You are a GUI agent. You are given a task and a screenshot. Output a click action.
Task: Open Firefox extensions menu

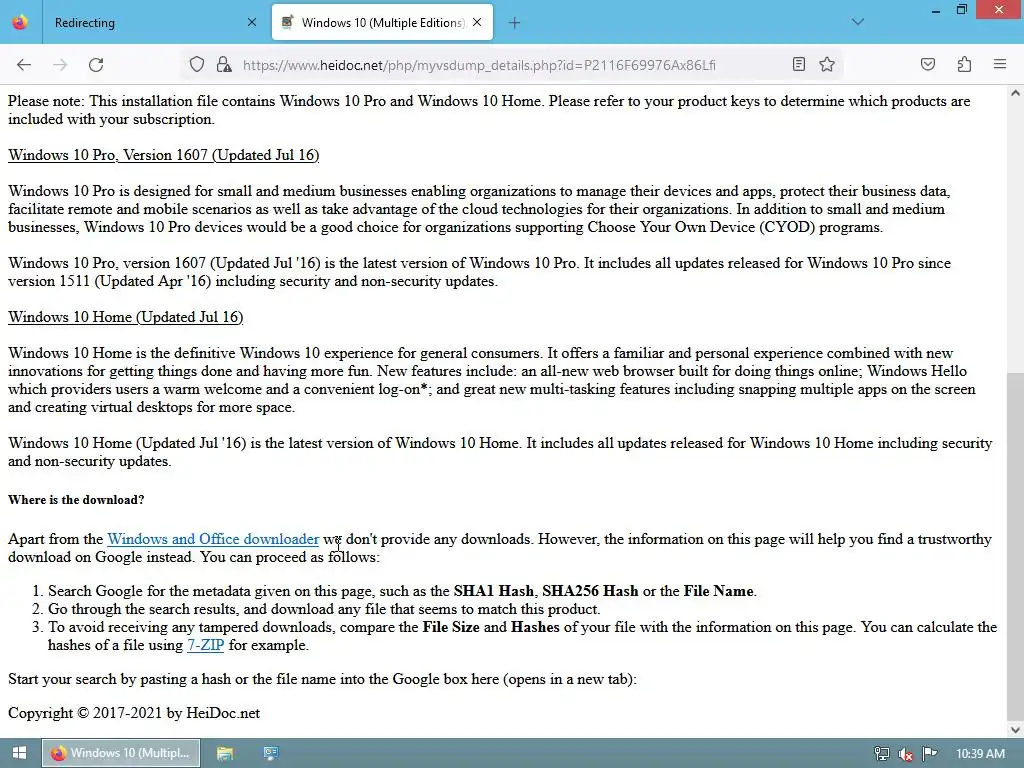coord(964,64)
